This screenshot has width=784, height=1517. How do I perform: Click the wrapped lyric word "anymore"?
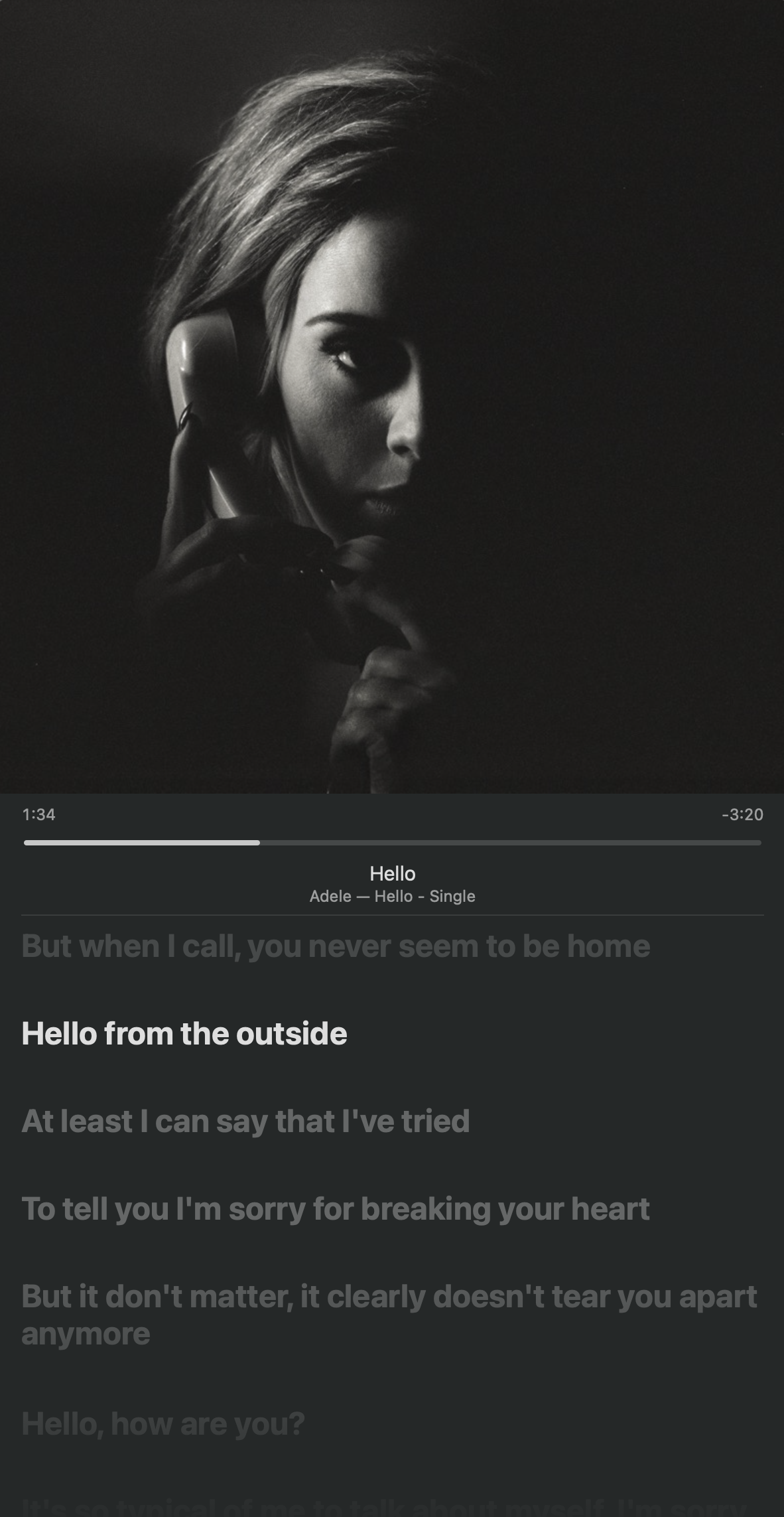point(86,1335)
